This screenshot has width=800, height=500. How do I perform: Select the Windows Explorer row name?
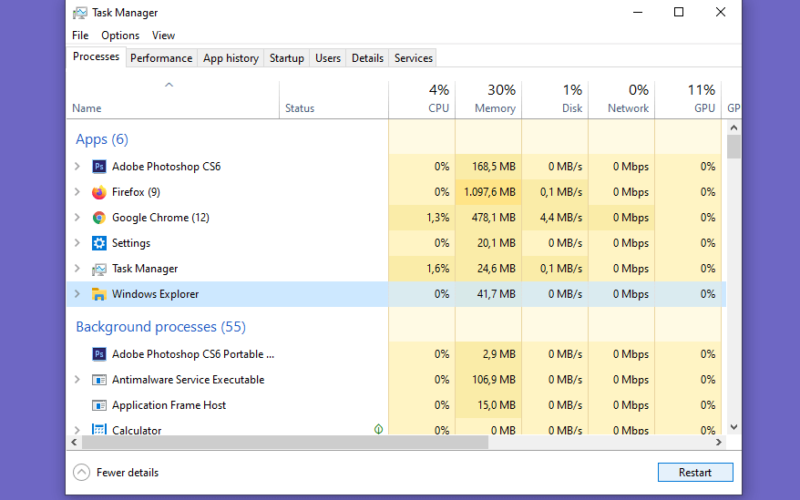pyautogui.click(x=155, y=294)
